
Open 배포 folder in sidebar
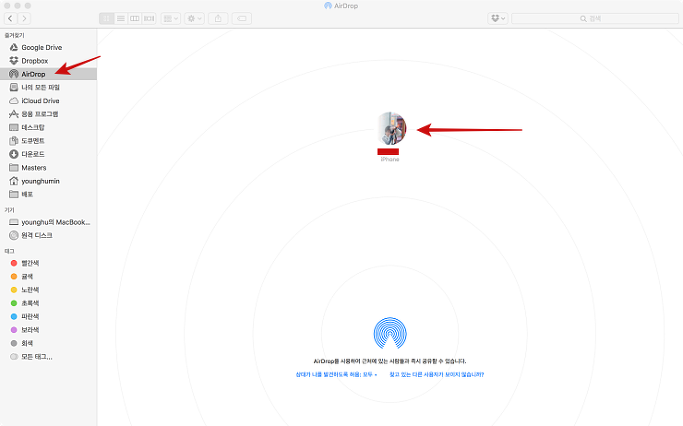[48, 194]
